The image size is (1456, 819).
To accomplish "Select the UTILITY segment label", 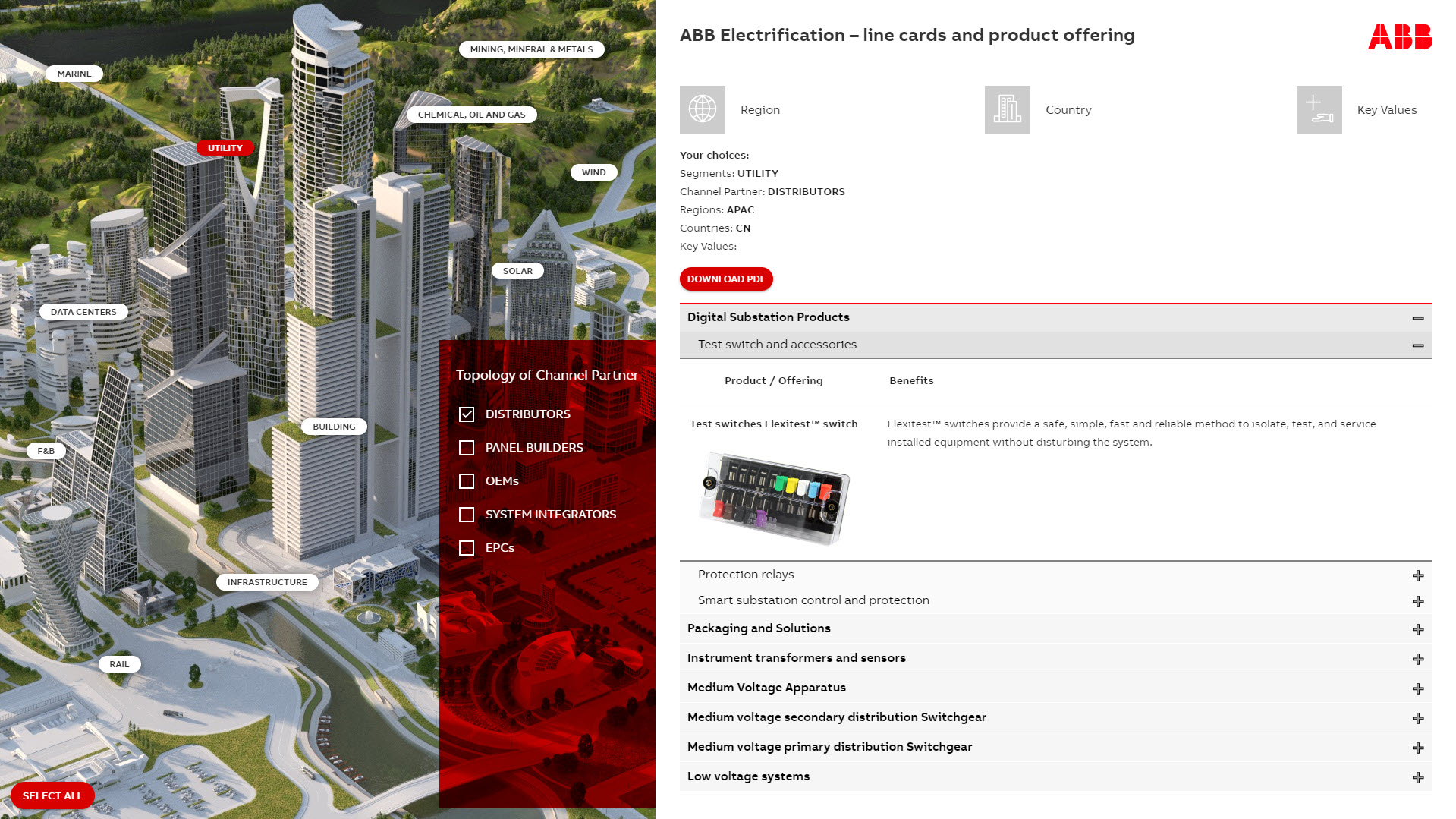I will click(225, 148).
